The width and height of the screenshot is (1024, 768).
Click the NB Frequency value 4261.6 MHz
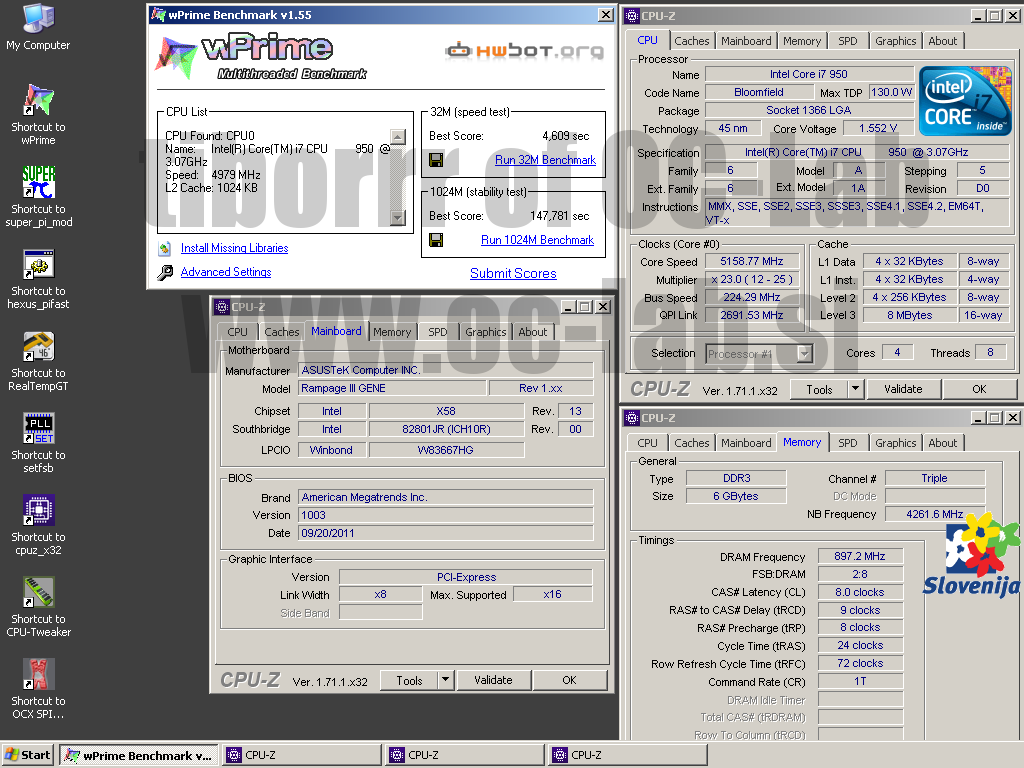(x=935, y=514)
